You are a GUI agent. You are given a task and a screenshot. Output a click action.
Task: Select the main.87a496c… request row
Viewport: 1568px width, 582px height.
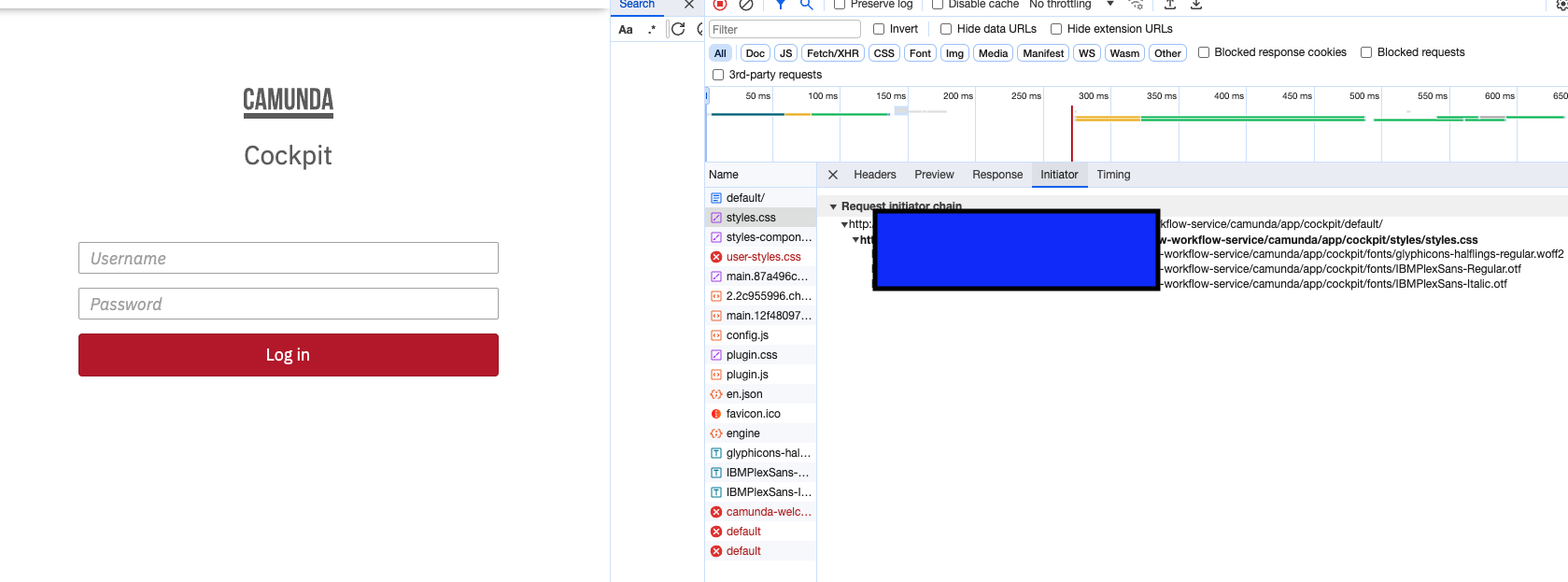760,277
